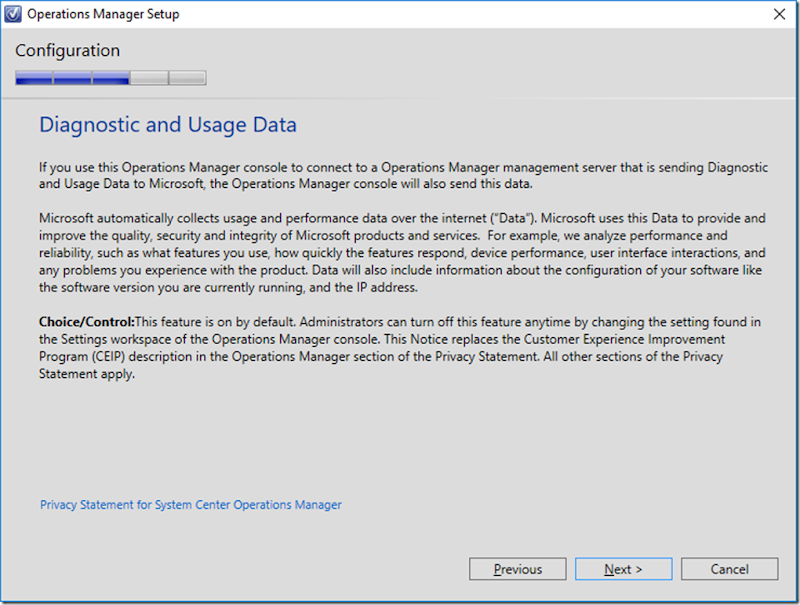800x605 pixels.
Task: Click the Operations Manager Setup title bar icon
Action: point(13,15)
